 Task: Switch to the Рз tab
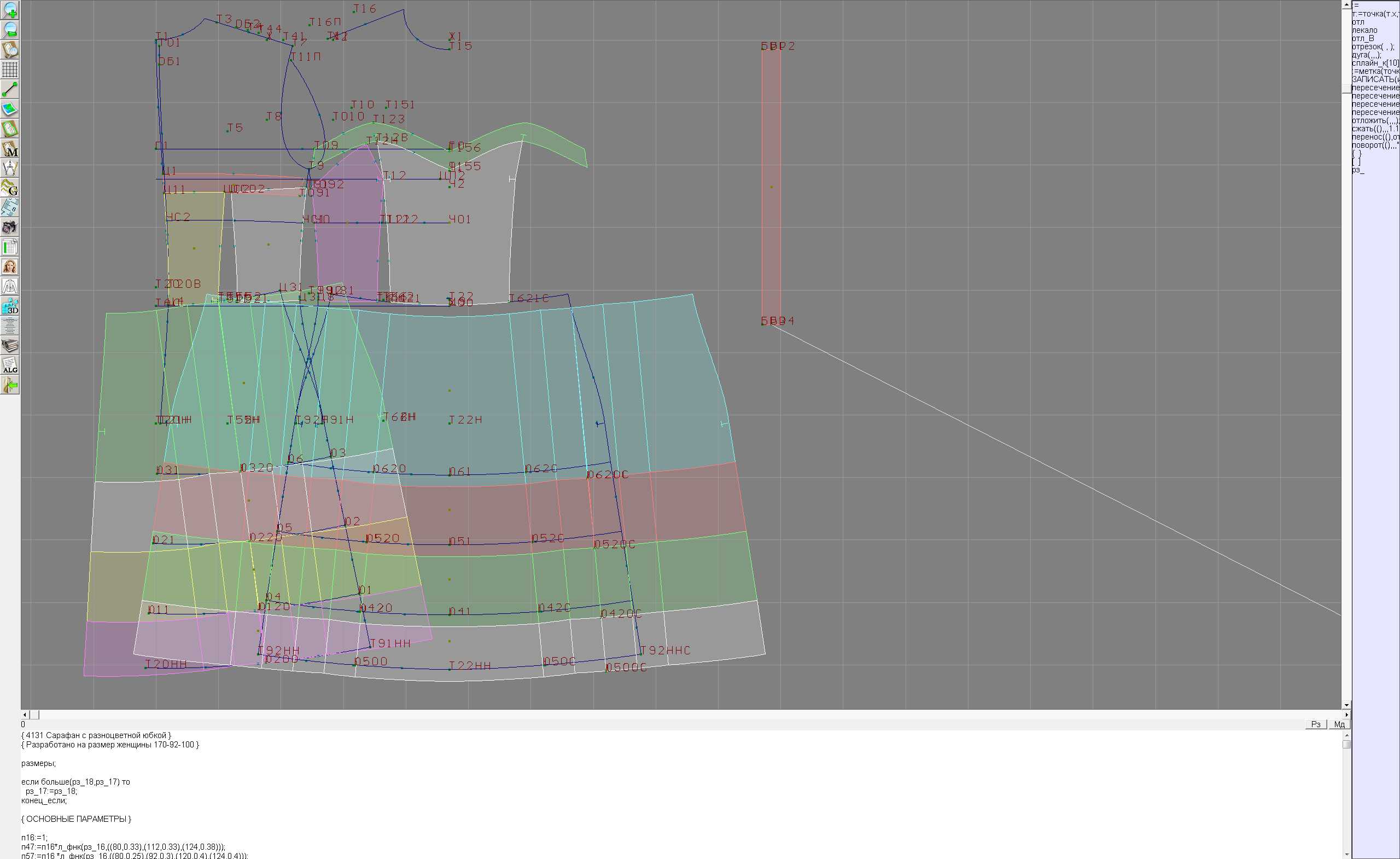[x=1316, y=724]
